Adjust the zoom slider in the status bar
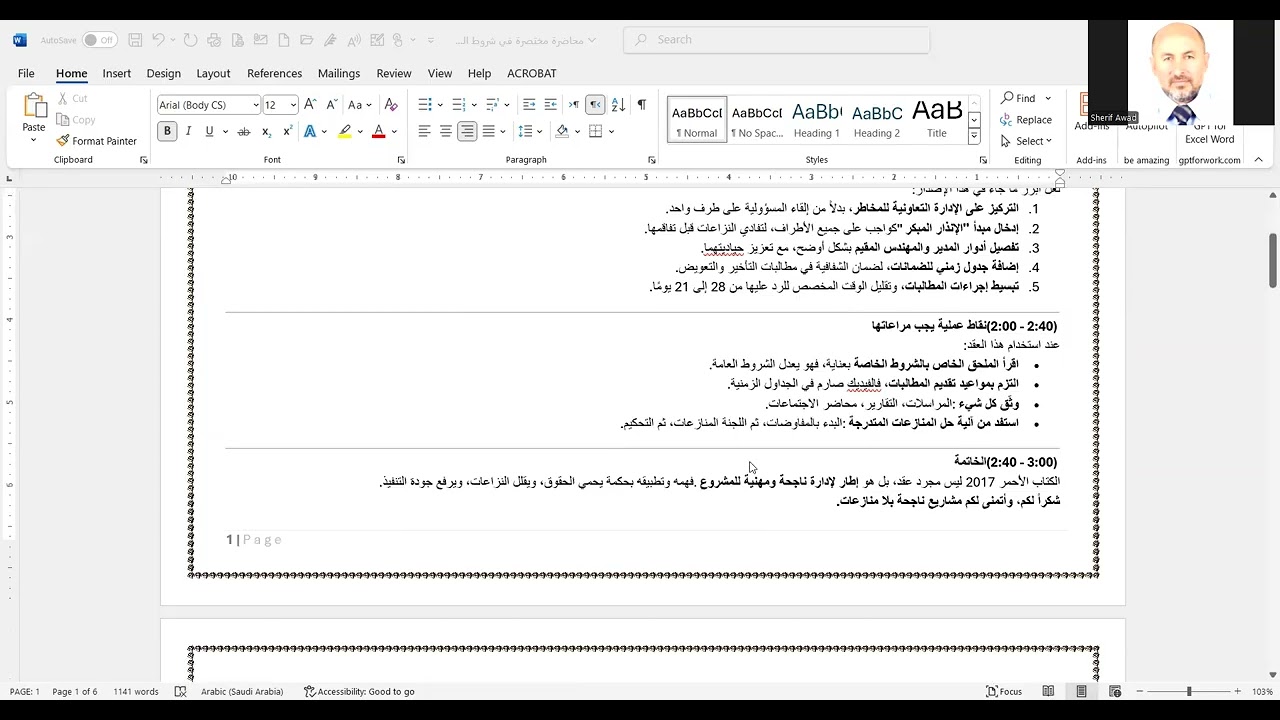The width and height of the screenshot is (1280, 720). (1189, 692)
